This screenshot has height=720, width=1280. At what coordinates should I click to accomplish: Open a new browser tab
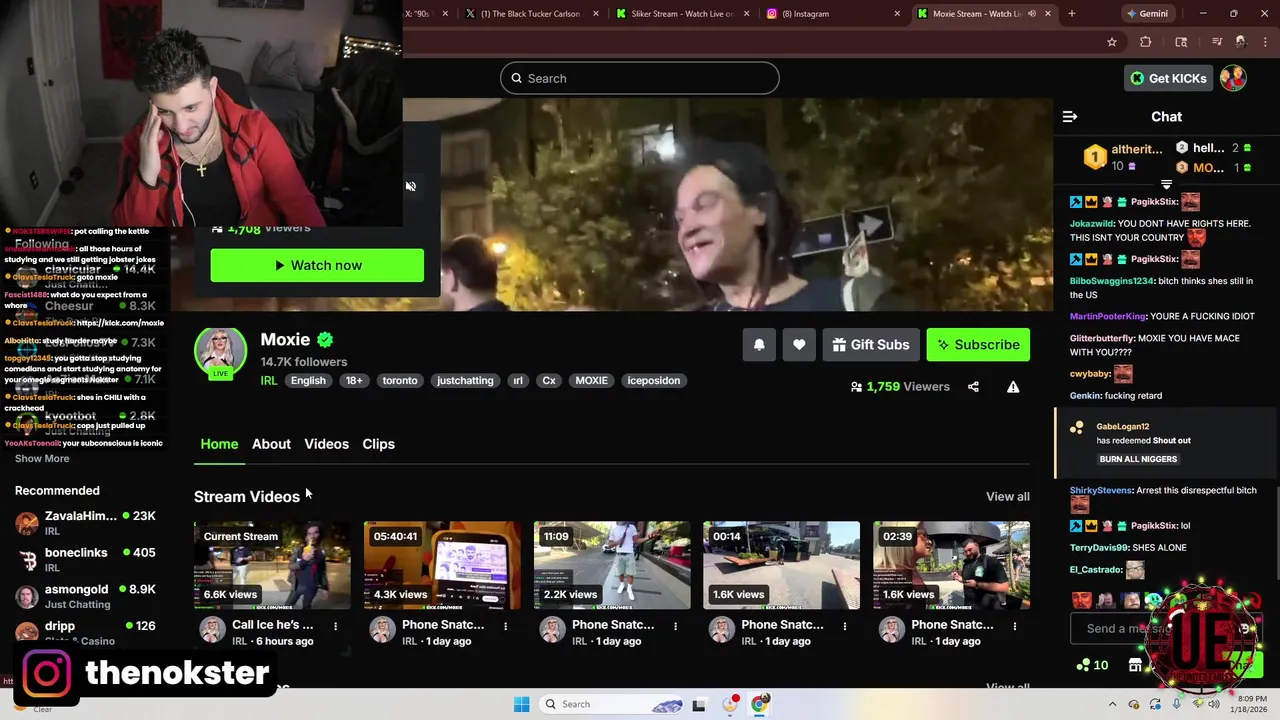tap(1071, 14)
